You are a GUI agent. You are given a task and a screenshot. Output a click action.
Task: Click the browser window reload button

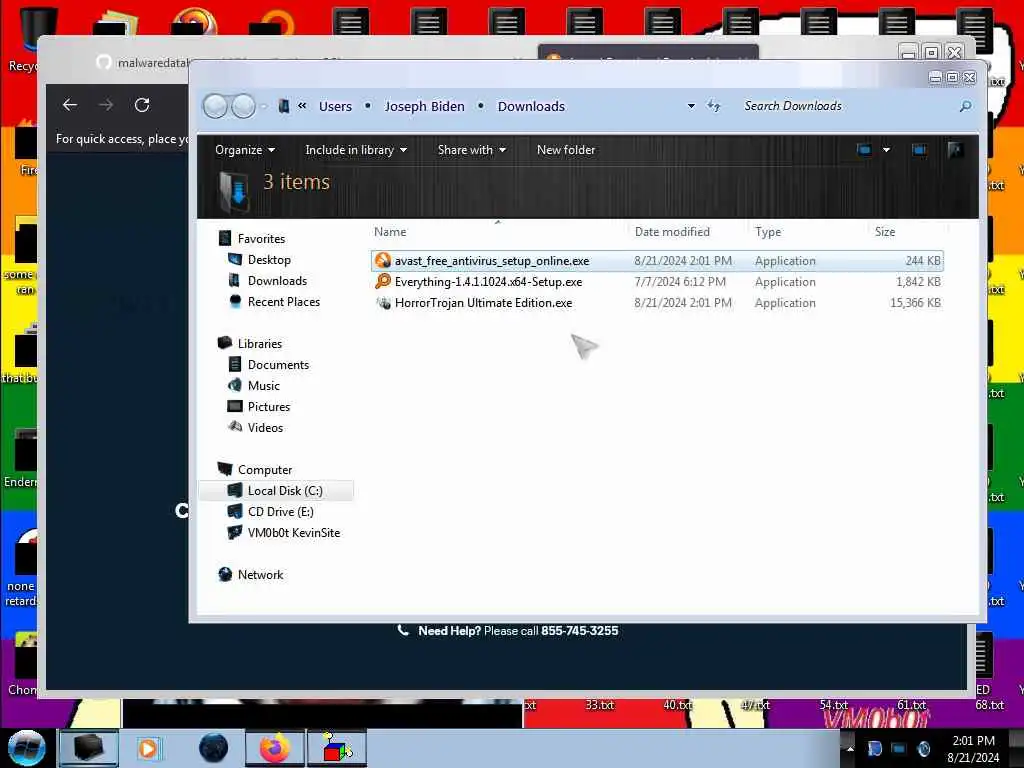142,104
